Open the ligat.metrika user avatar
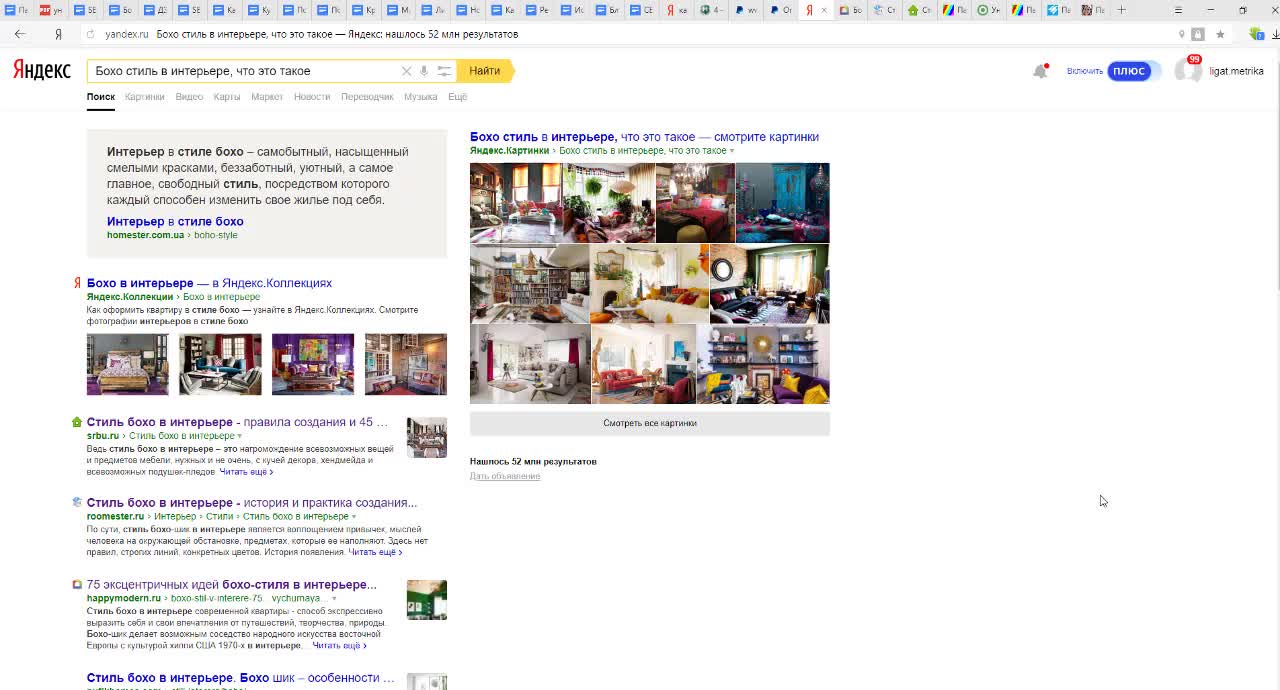Image resolution: width=1280 pixels, height=690 pixels. [x=1187, y=71]
